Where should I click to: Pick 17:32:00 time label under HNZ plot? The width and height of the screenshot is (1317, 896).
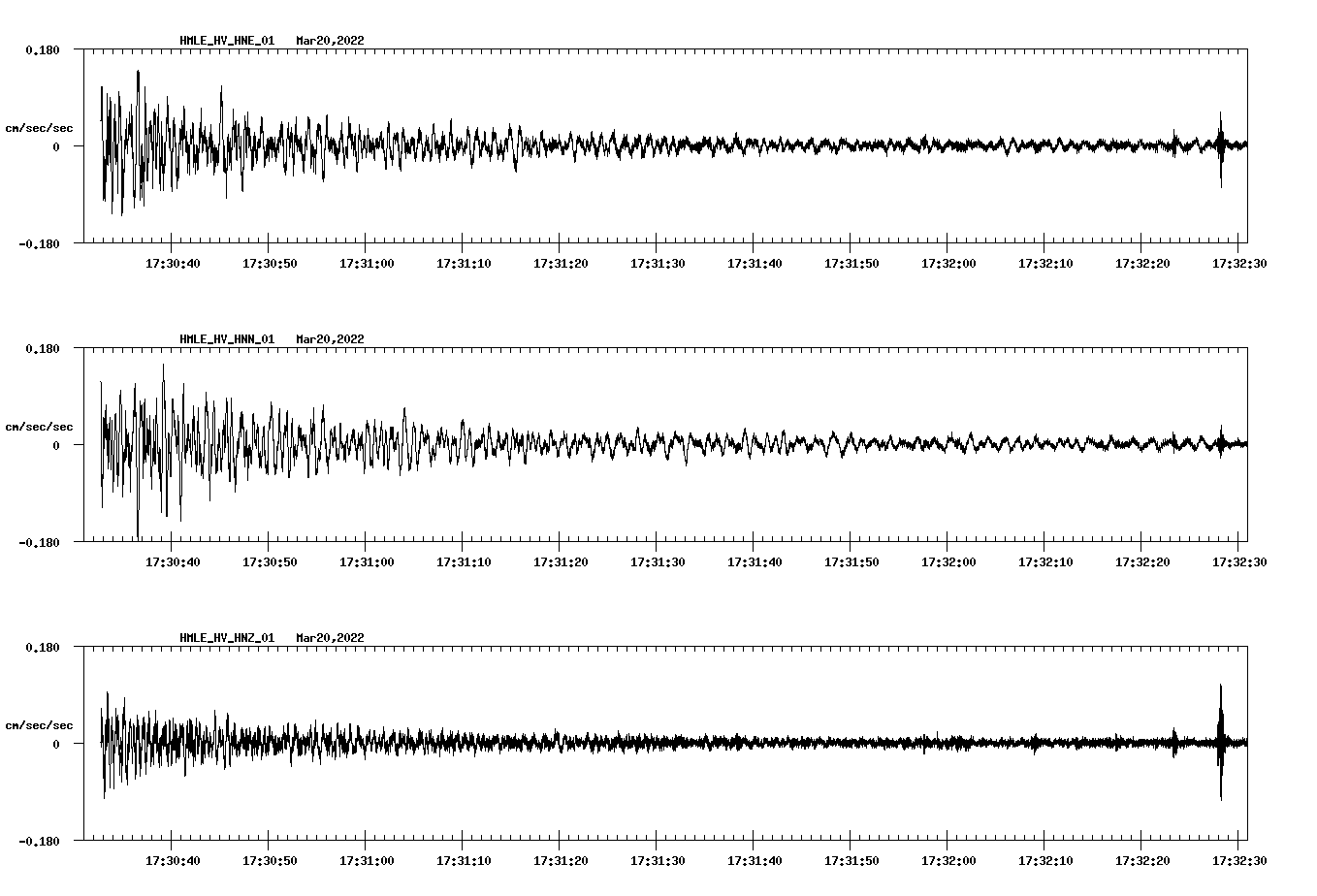coord(948,860)
